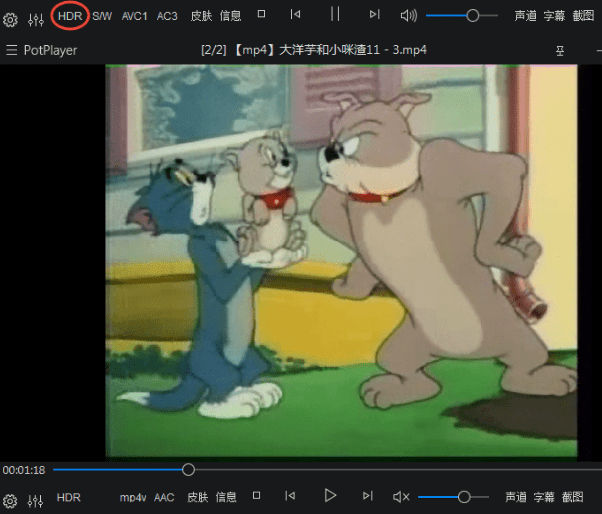The height and width of the screenshot is (514, 602).
Task: Open 皮肤 skin menu in bottom toolbar
Action: pos(198,497)
